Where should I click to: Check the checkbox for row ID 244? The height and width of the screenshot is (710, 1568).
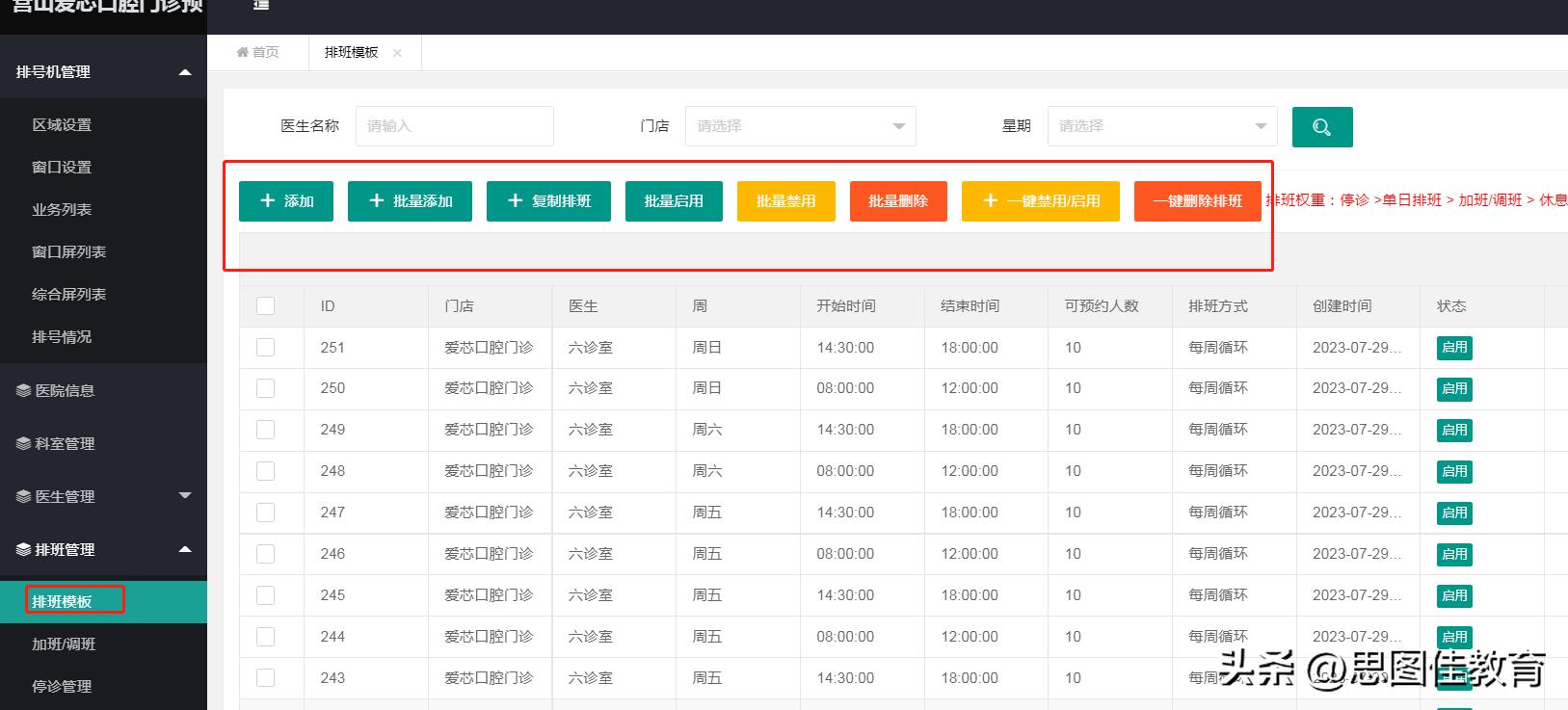[x=266, y=637]
